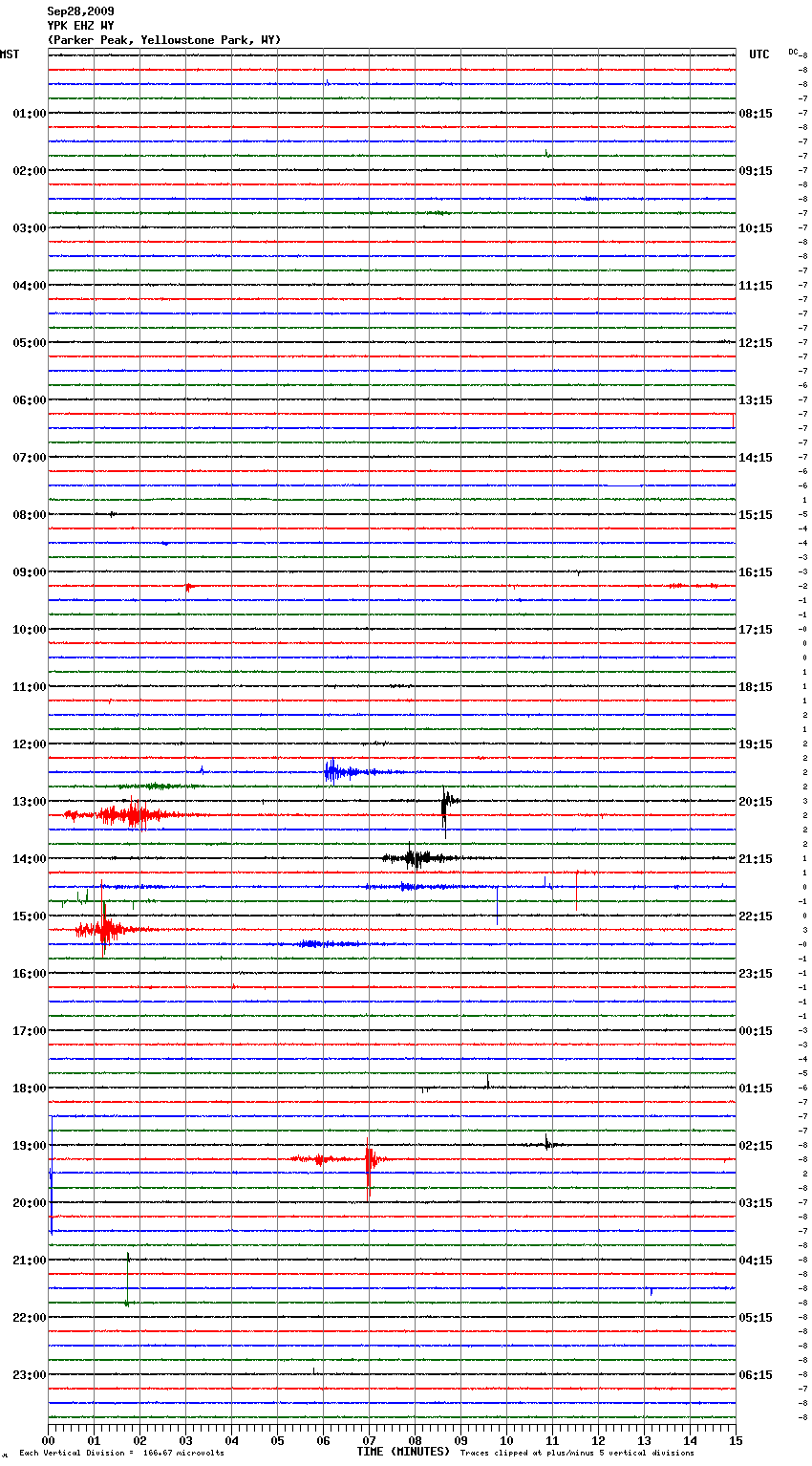The width and height of the screenshot is (812, 1466).
Task: Select the 22:00 MST time label
Action: [30, 1318]
